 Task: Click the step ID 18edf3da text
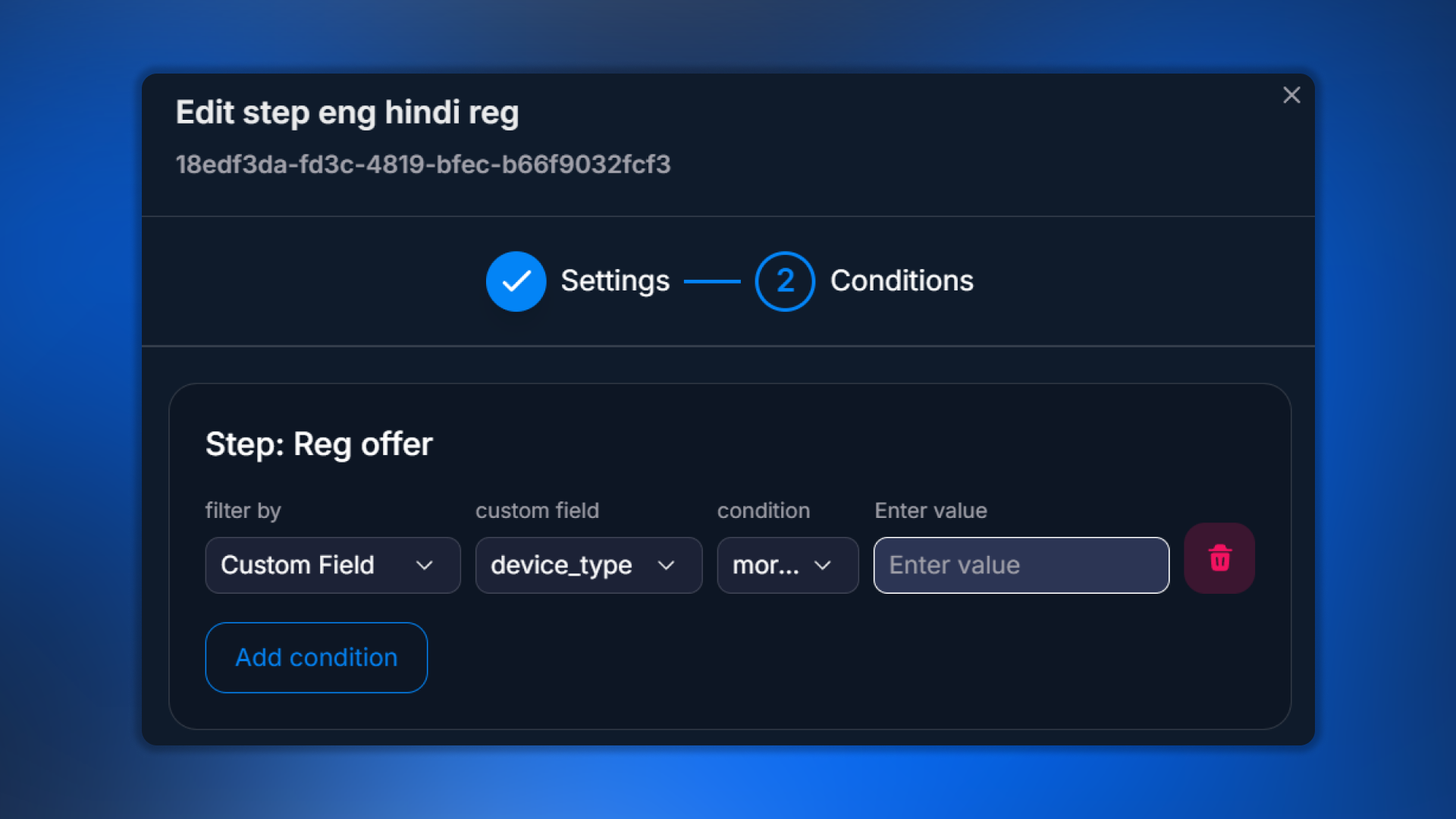[x=423, y=165]
